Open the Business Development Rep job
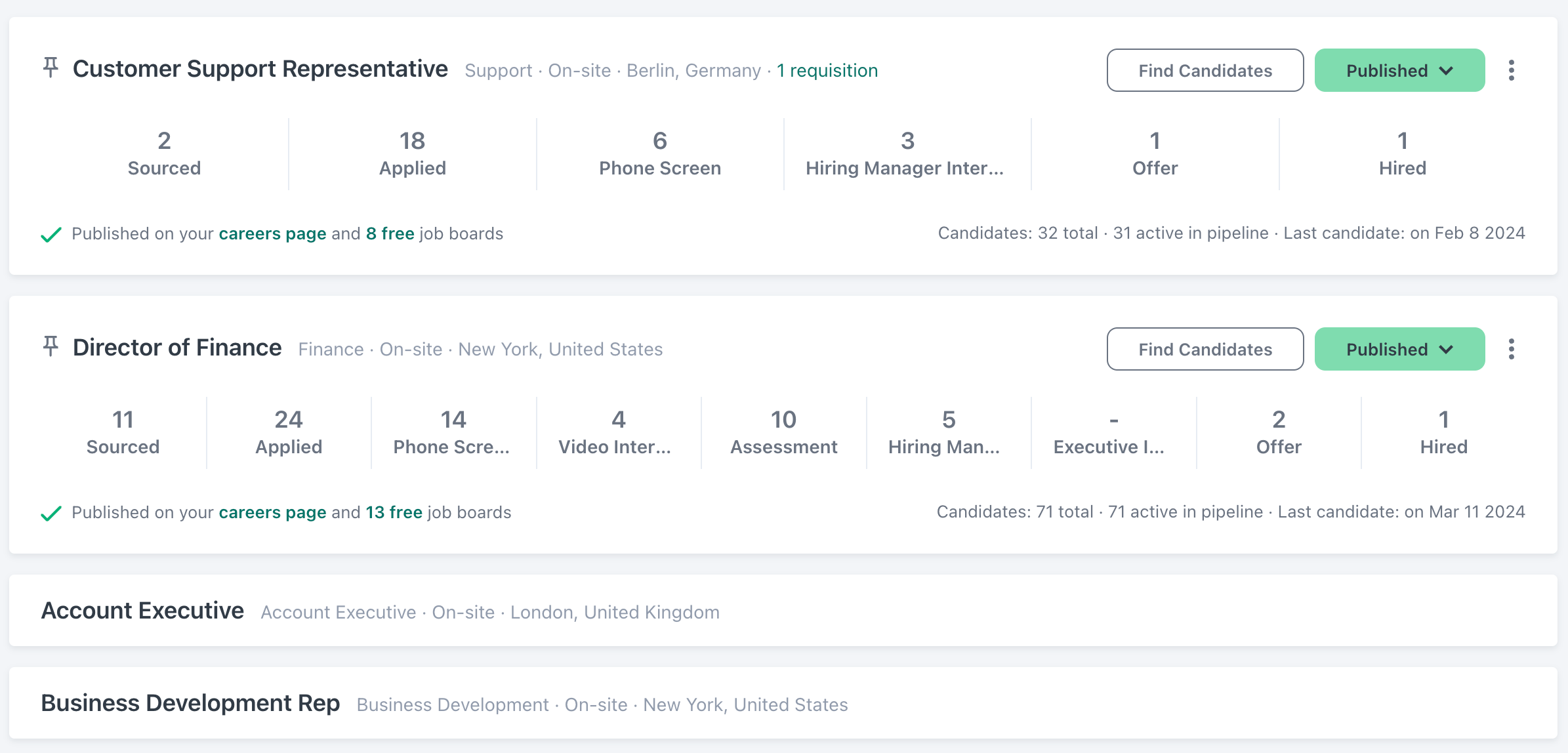Image resolution: width=1568 pixels, height=753 pixels. click(190, 703)
